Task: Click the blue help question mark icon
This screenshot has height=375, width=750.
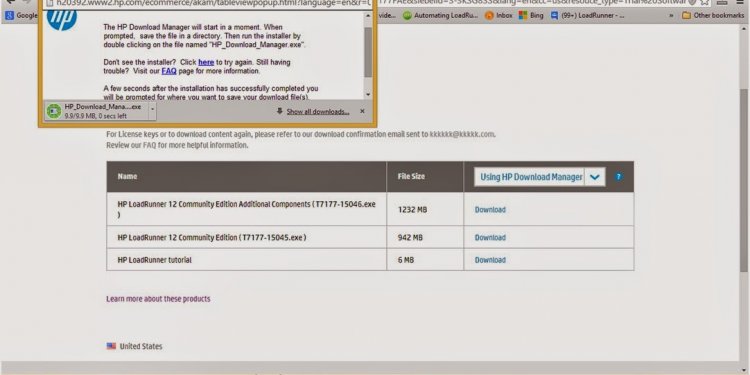Action: 618,176
